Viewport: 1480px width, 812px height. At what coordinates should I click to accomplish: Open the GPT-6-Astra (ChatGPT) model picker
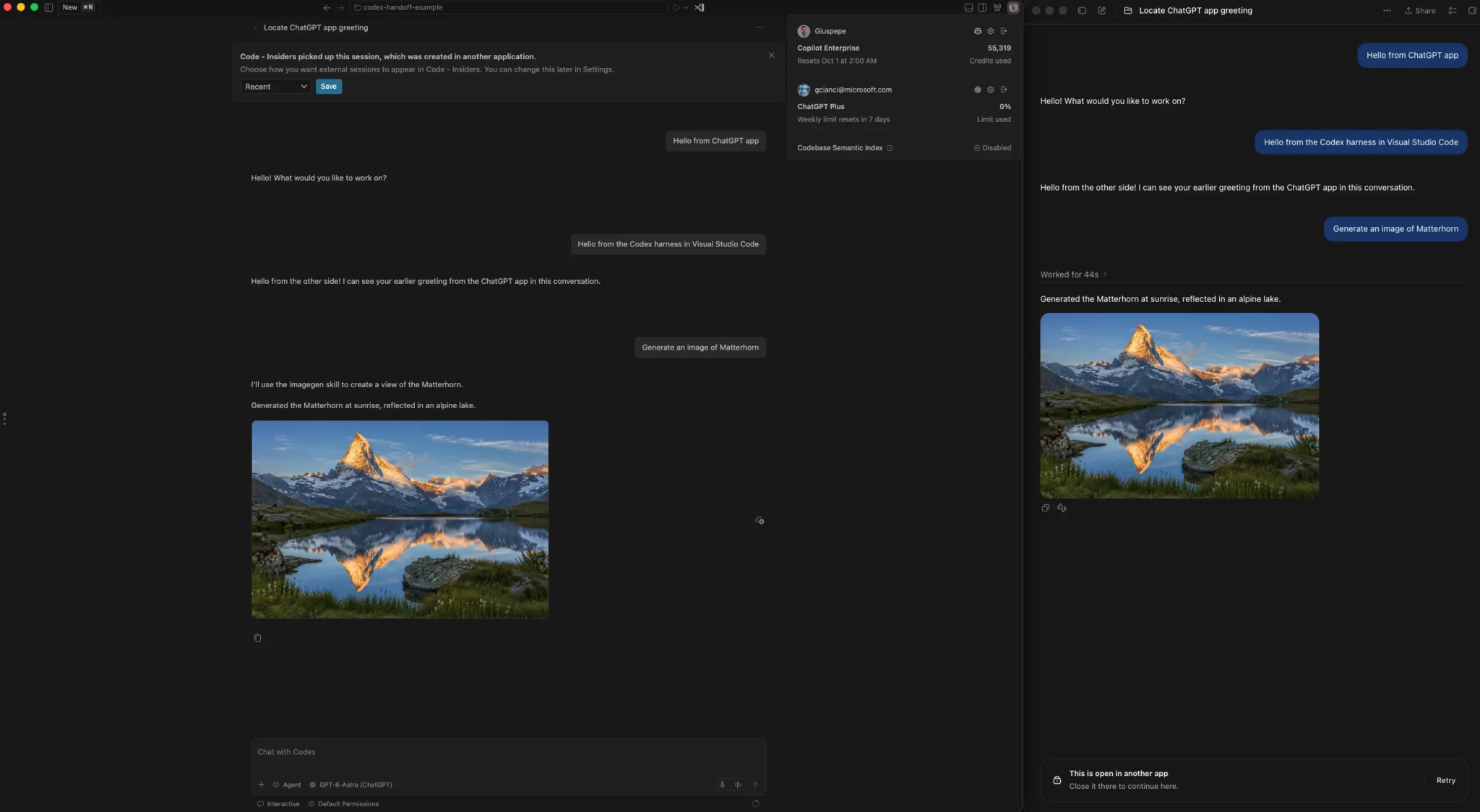350,785
